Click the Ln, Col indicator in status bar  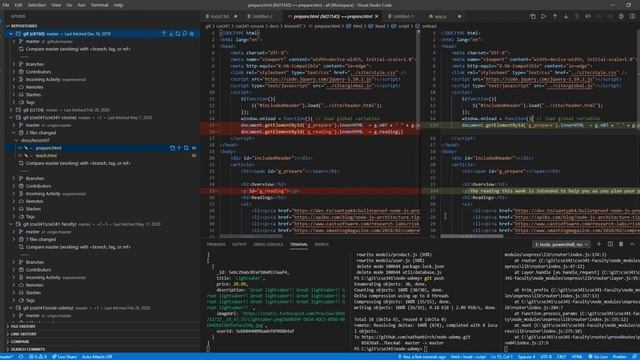click(502, 357)
